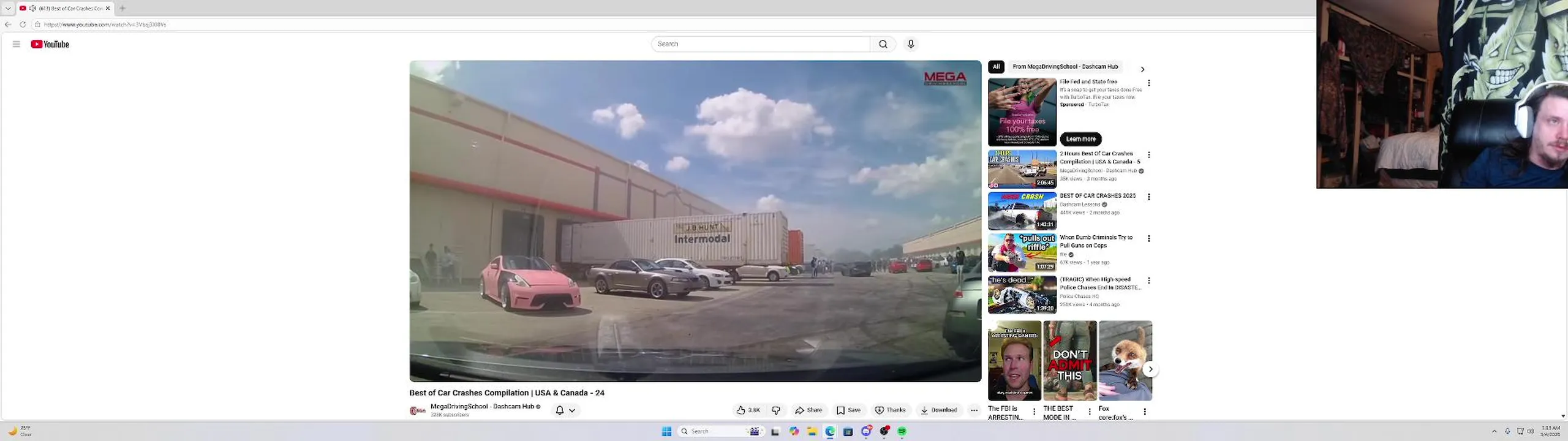This screenshot has height=441, width=1568.
Task: Open the tab list dropdown in browser
Action: coord(8,8)
